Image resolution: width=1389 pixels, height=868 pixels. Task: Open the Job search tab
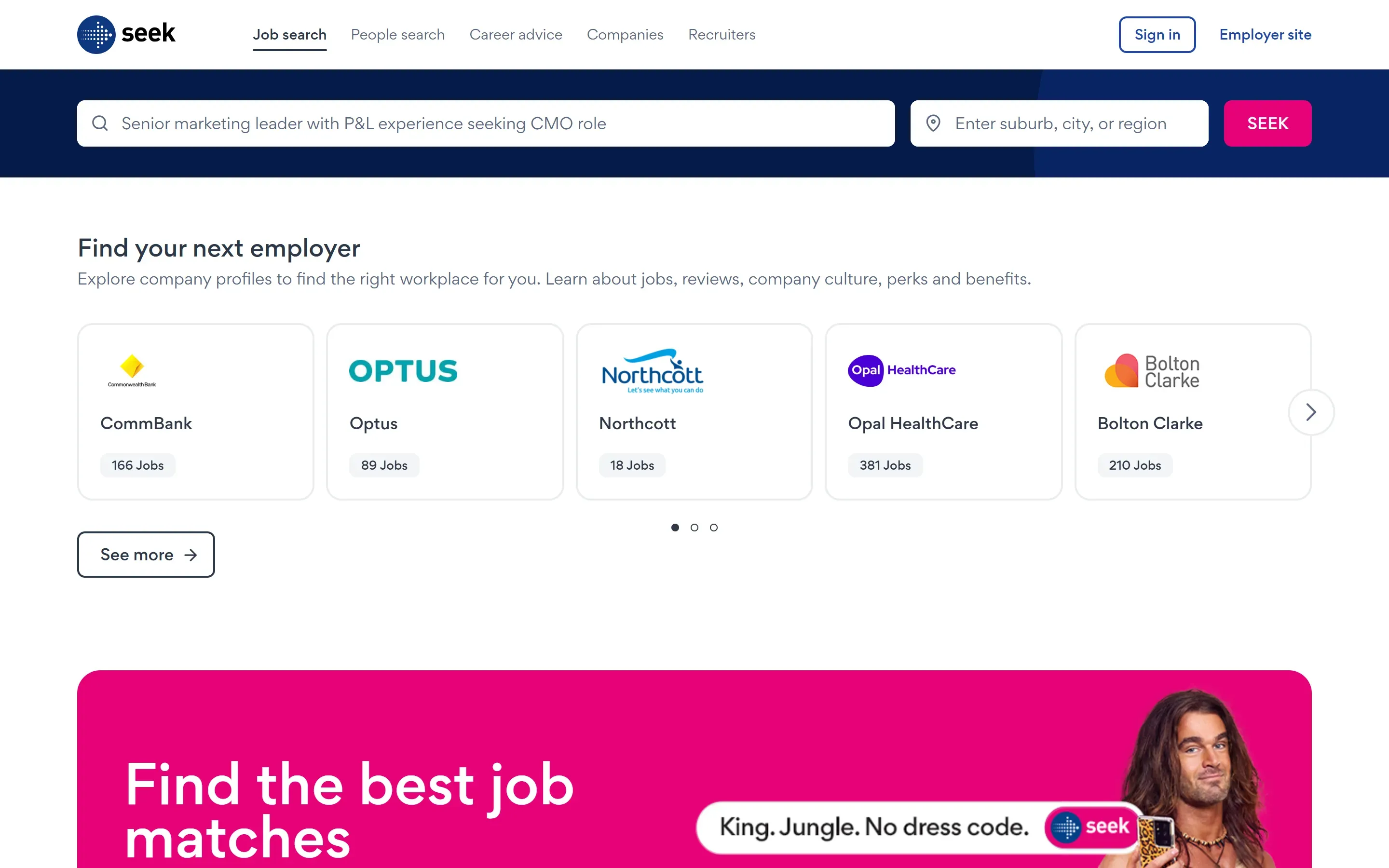point(290,34)
